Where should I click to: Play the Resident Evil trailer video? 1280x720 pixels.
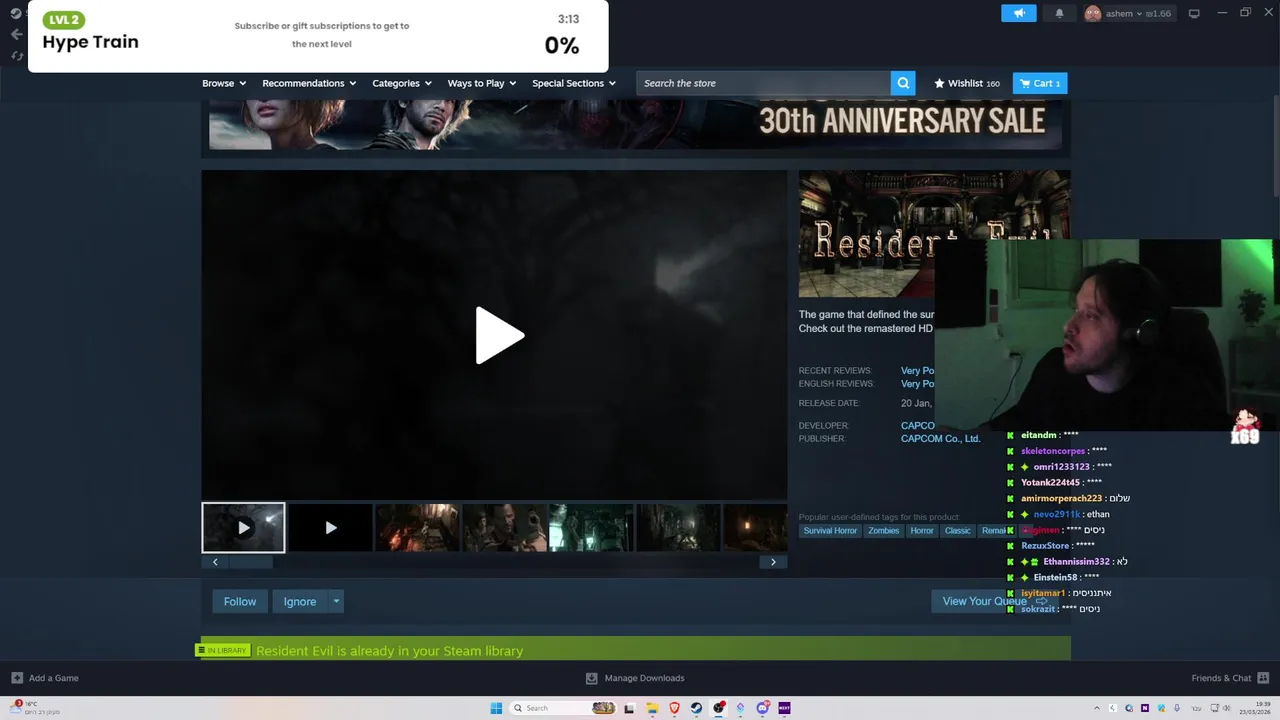click(x=499, y=336)
